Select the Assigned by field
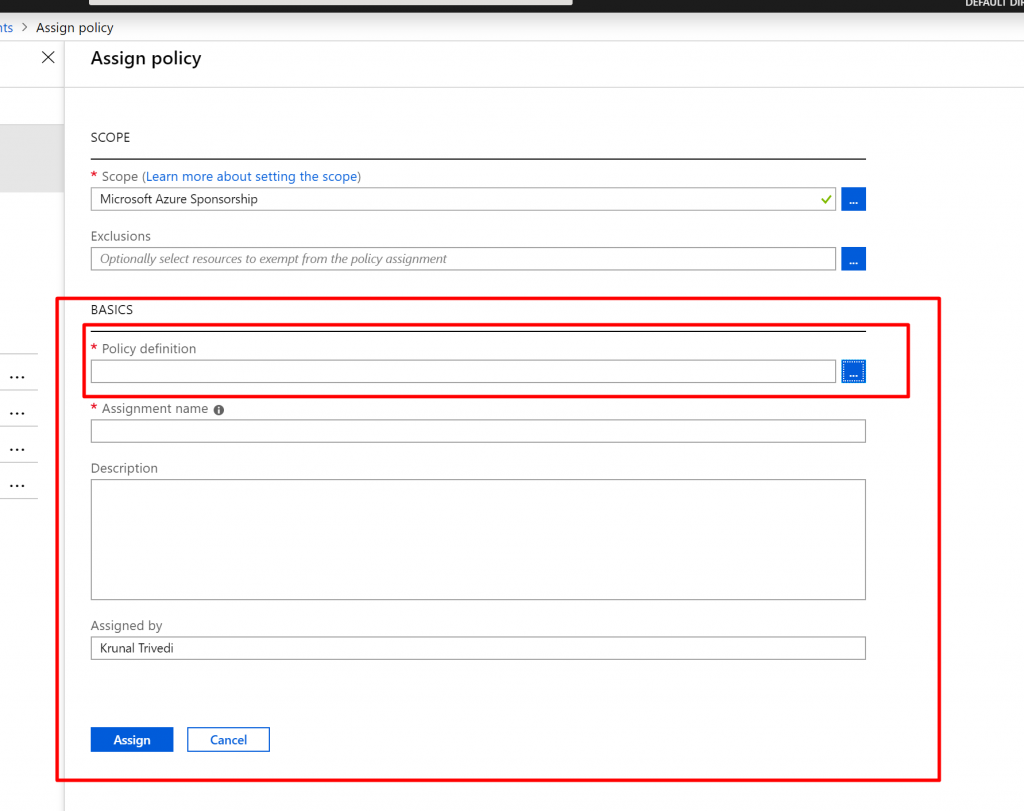This screenshot has width=1024, height=811. coord(477,648)
